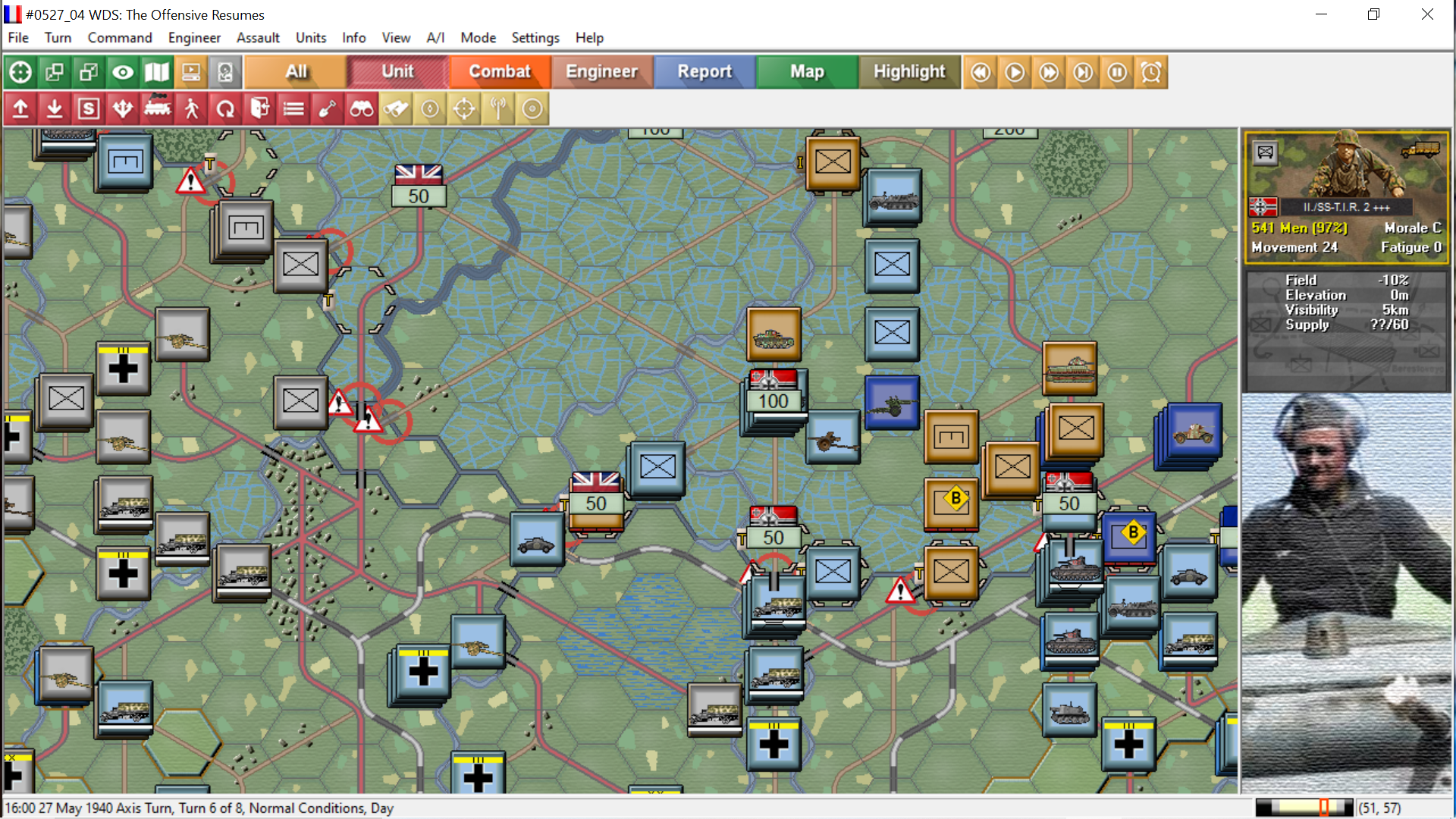Click the German flag 100 objective hex
1456x819 pixels.
click(773, 391)
